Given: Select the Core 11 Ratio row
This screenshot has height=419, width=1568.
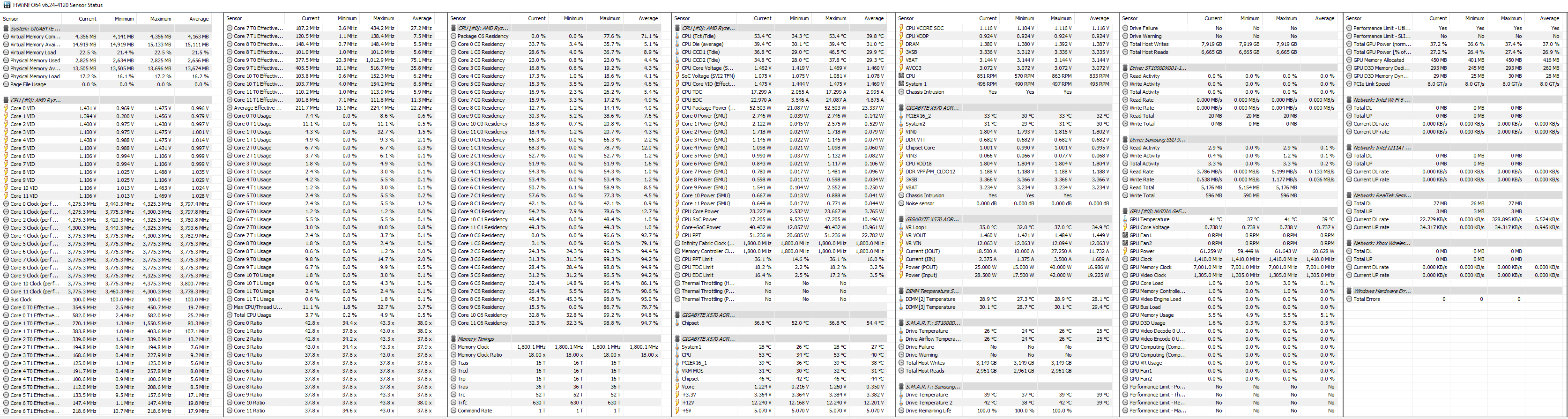Looking at the screenshot, I should point(332,411).
